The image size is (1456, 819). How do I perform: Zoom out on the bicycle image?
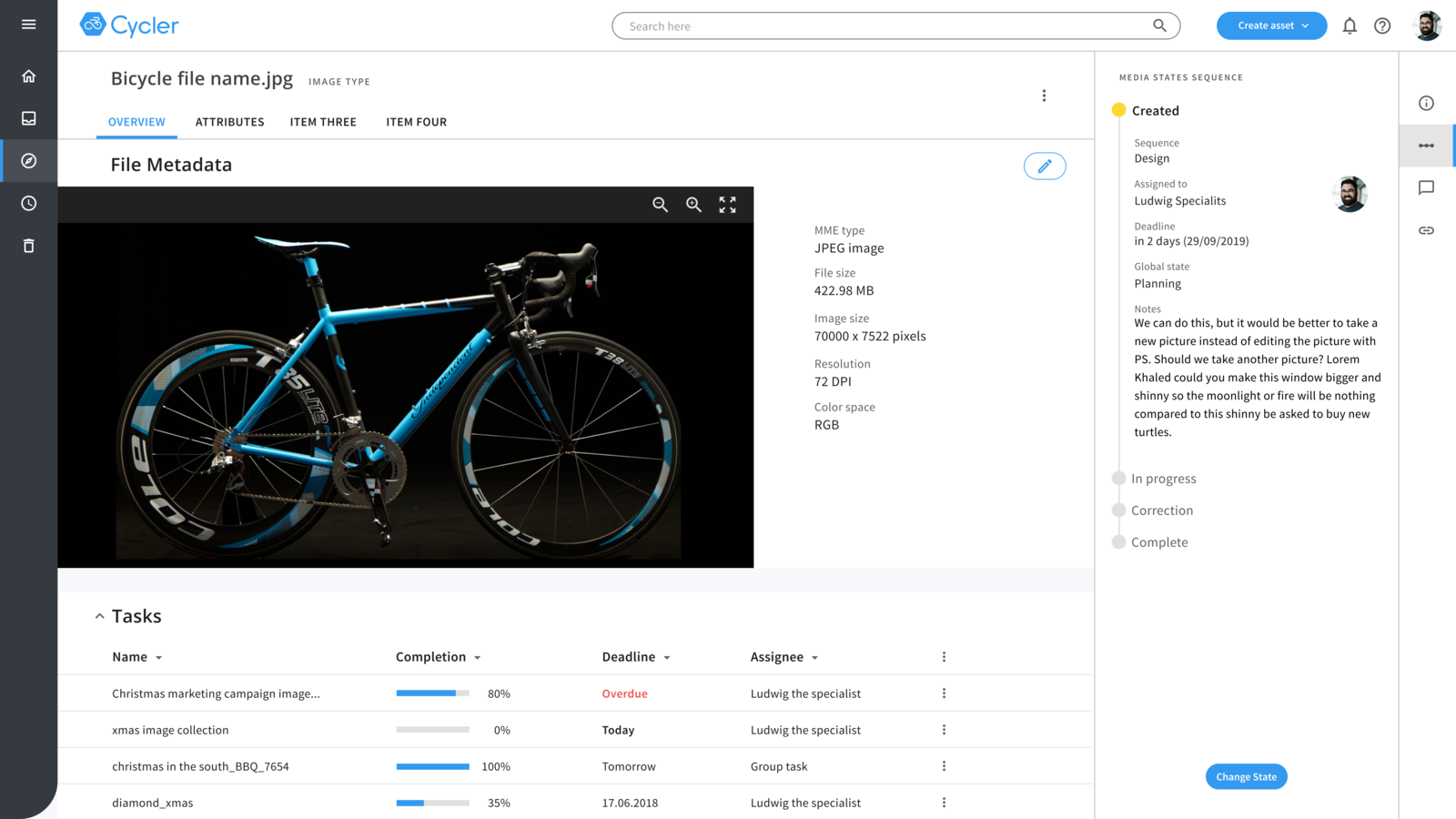[660, 205]
